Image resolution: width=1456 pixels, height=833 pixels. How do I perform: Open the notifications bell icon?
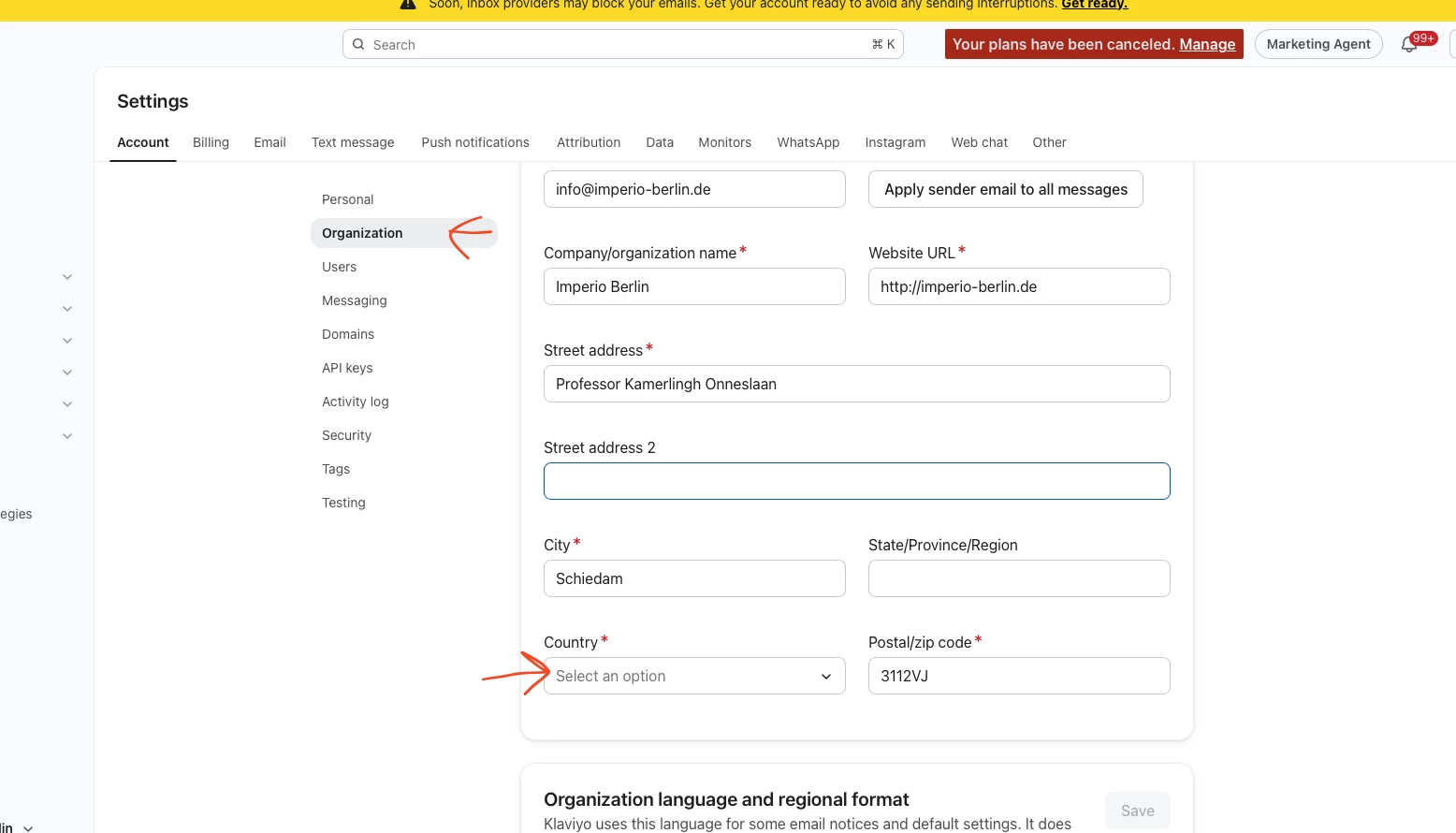(1409, 44)
